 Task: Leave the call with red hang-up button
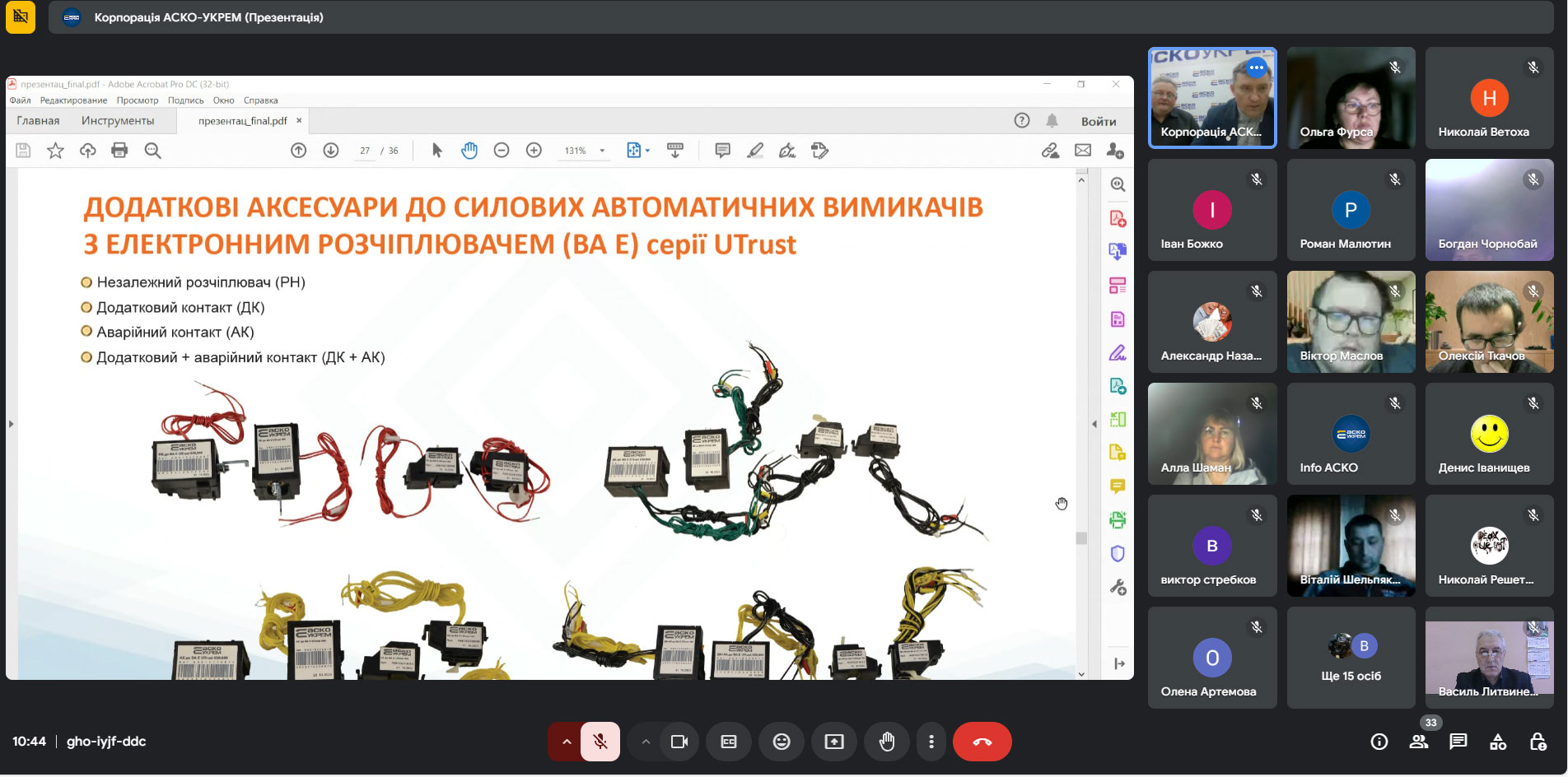pos(982,742)
